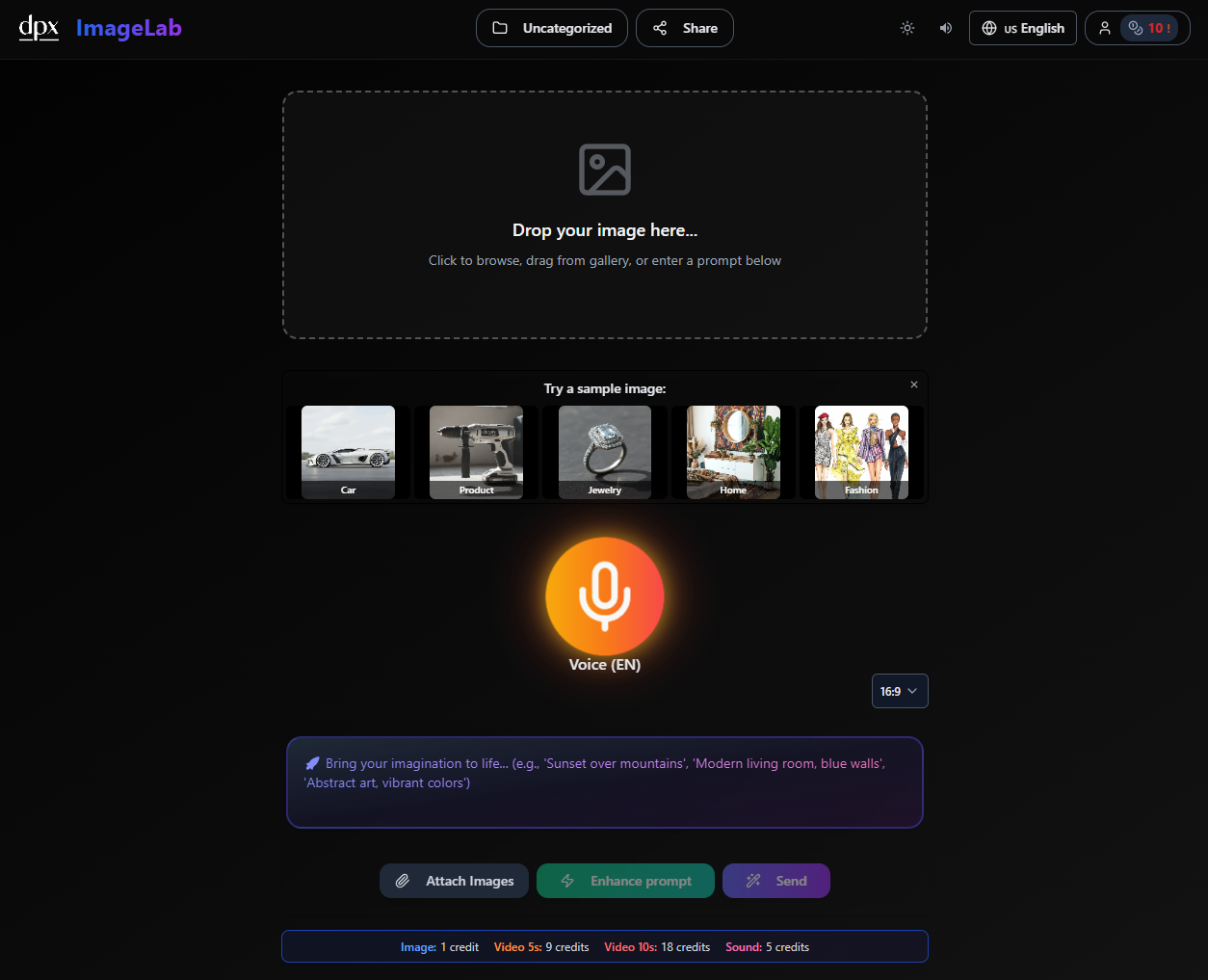
Task: Open the Uncategorized folder selector
Action: 552,28
